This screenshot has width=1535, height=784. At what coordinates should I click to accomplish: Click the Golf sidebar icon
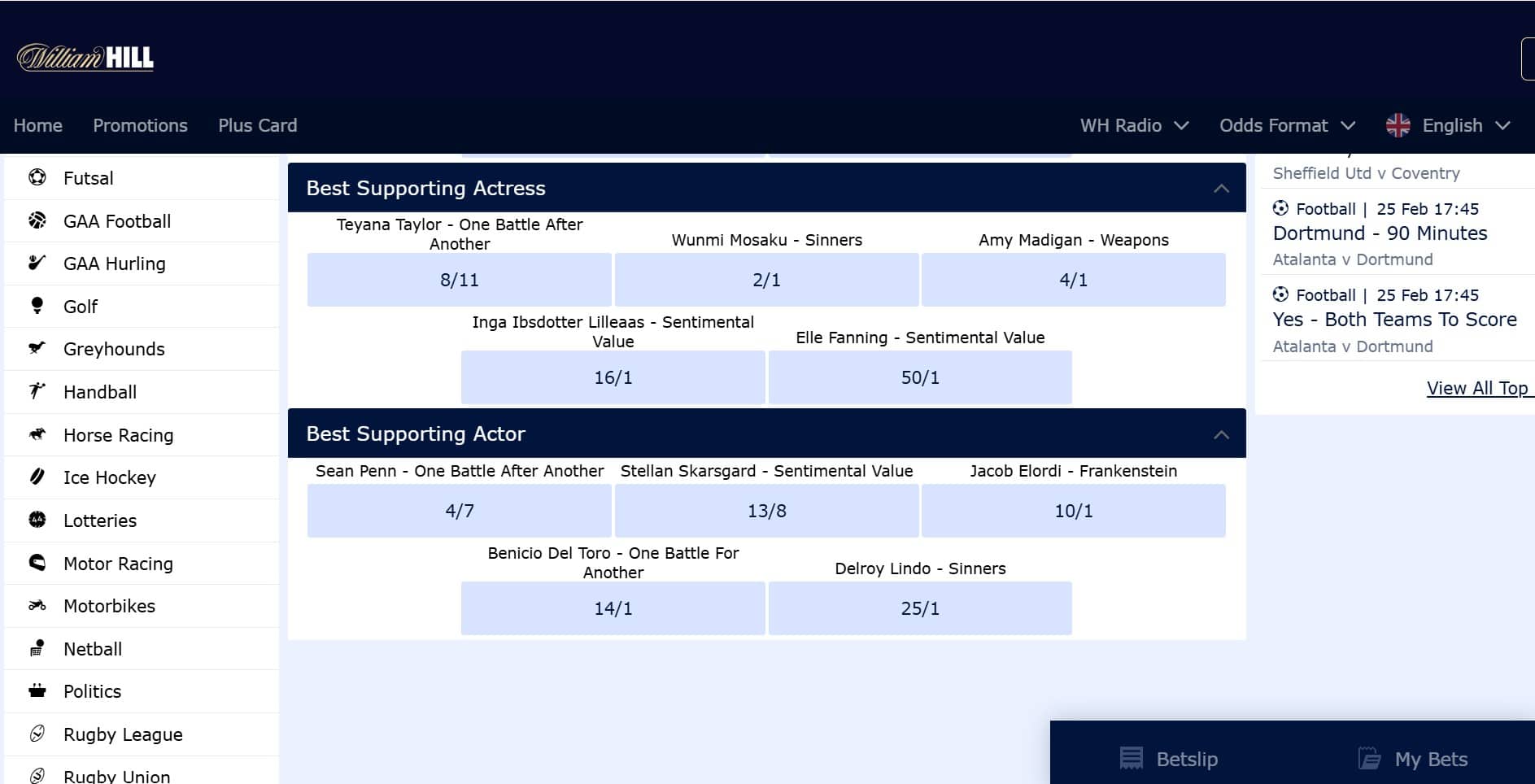tap(37, 306)
